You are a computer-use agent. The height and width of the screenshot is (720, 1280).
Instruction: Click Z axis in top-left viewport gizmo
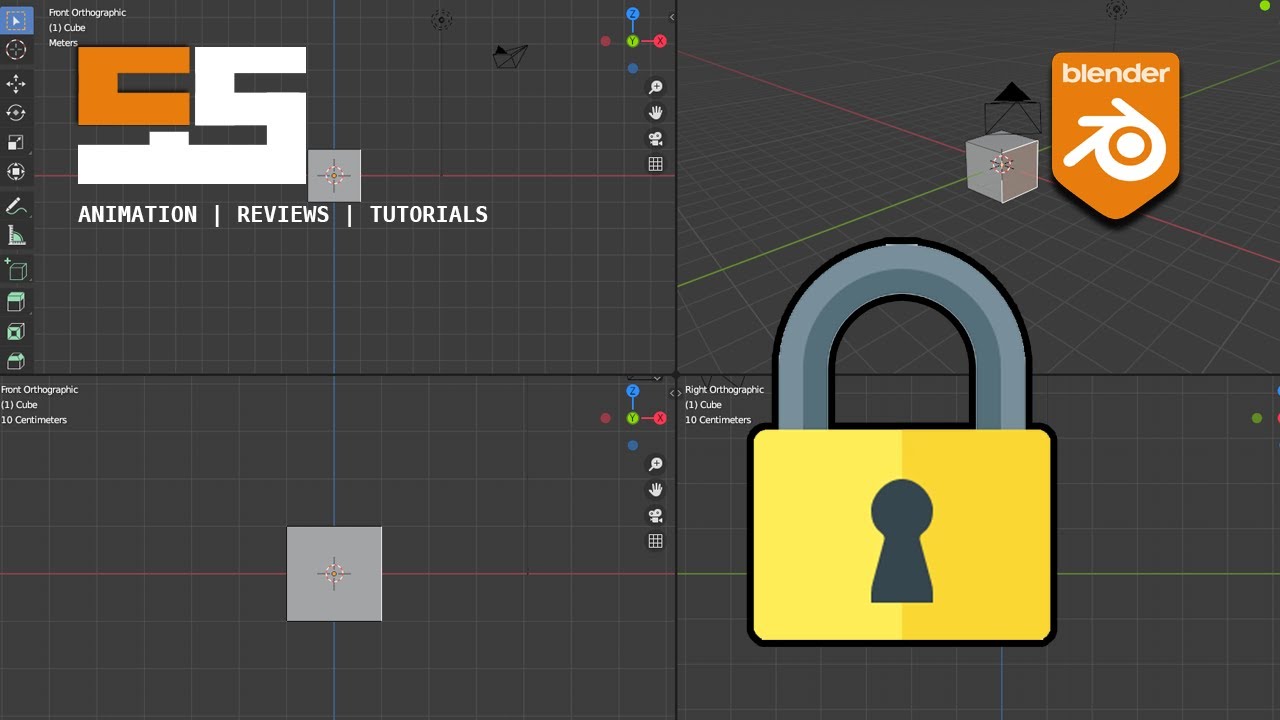point(633,14)
